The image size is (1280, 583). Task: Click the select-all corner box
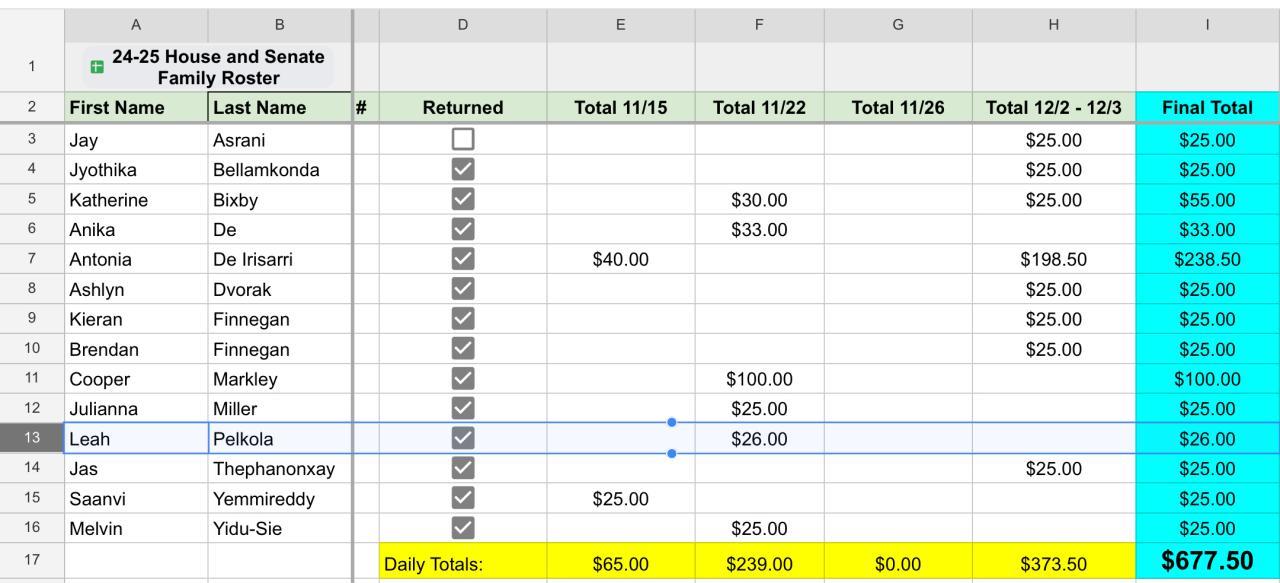pyautogui.click(x=32, y=25)
